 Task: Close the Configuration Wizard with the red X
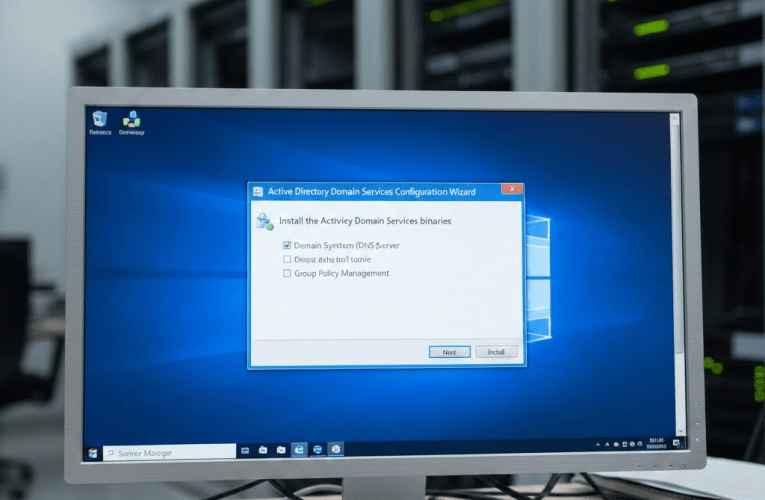[x=512, y=189]
